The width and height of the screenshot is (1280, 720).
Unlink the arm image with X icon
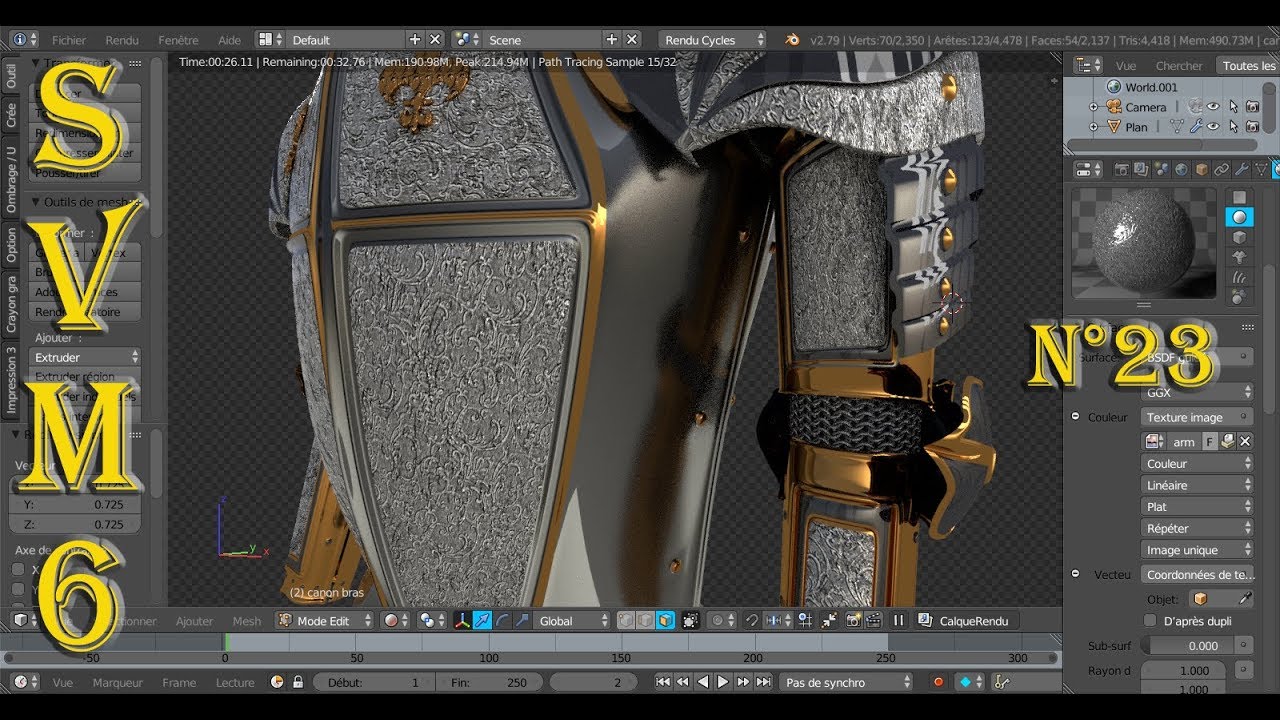[1245, 441]
